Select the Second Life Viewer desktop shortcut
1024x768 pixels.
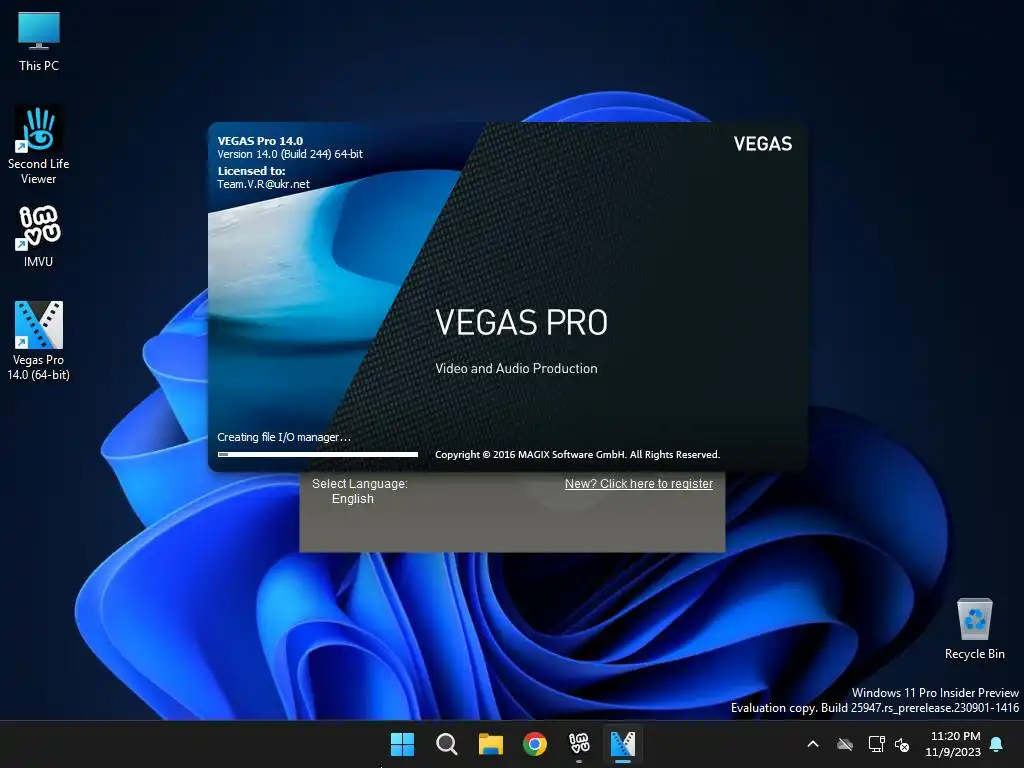(39, 146)
